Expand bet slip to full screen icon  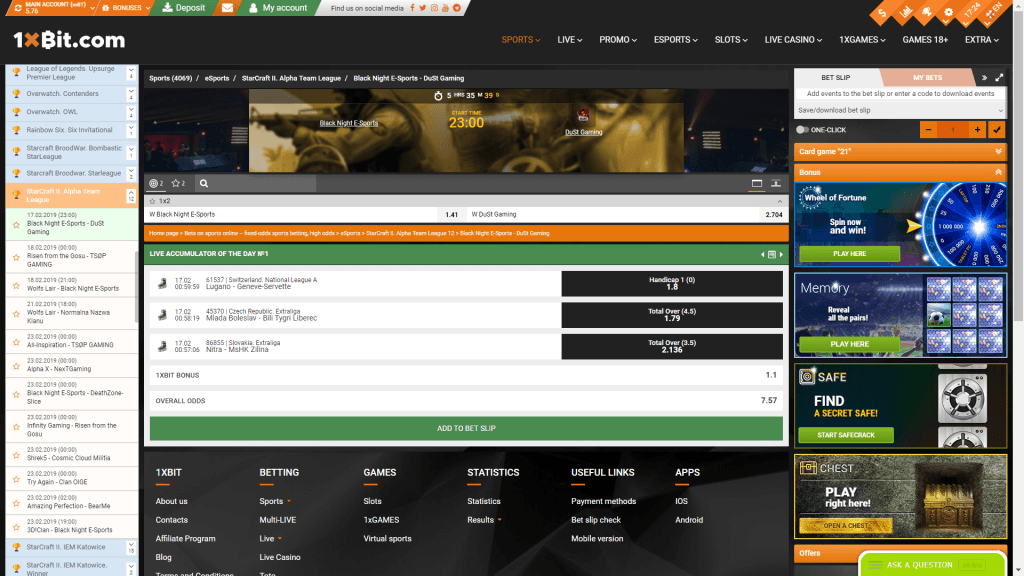click(999, 78)
